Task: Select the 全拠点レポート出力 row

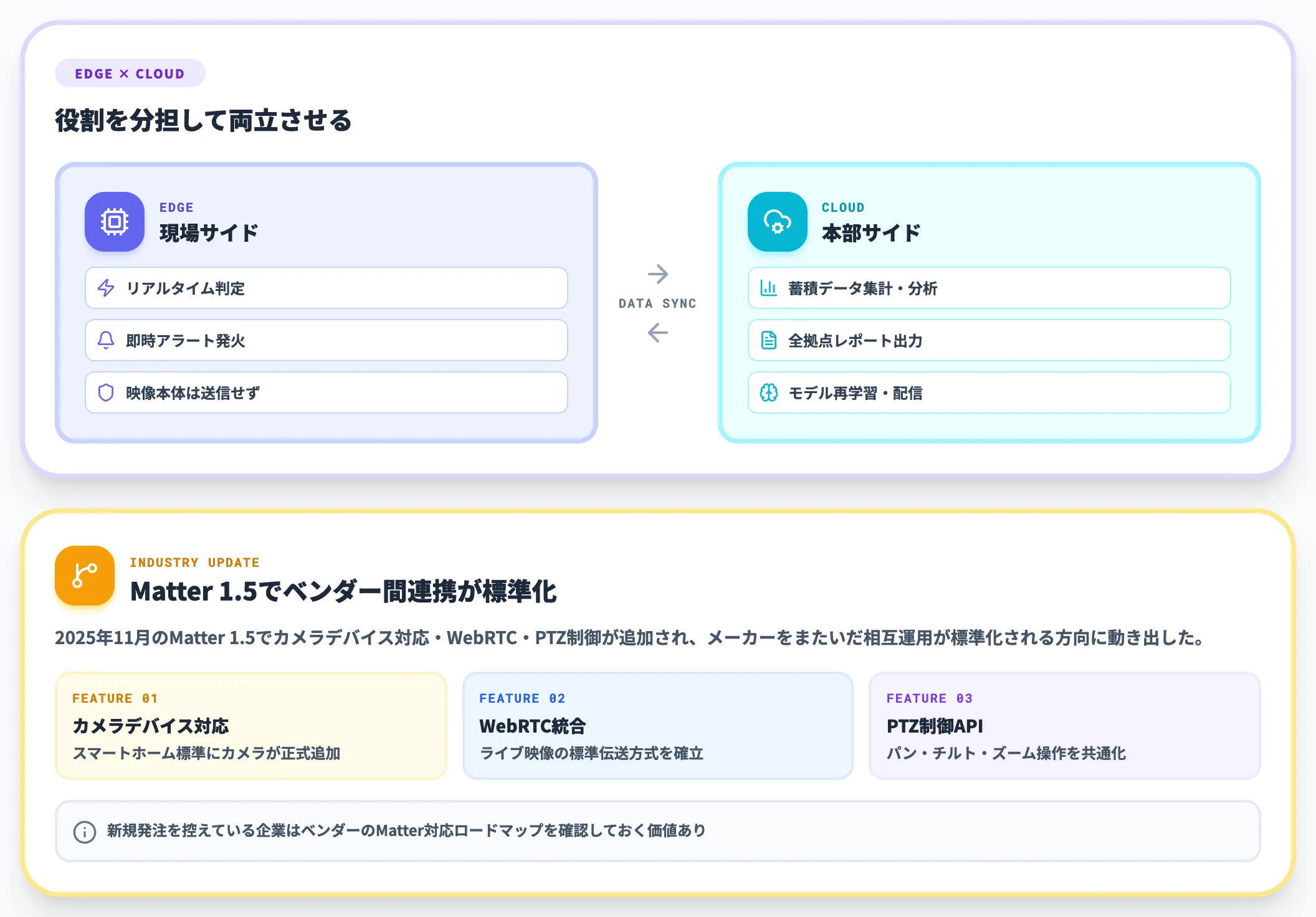Action: coord(989,340)
